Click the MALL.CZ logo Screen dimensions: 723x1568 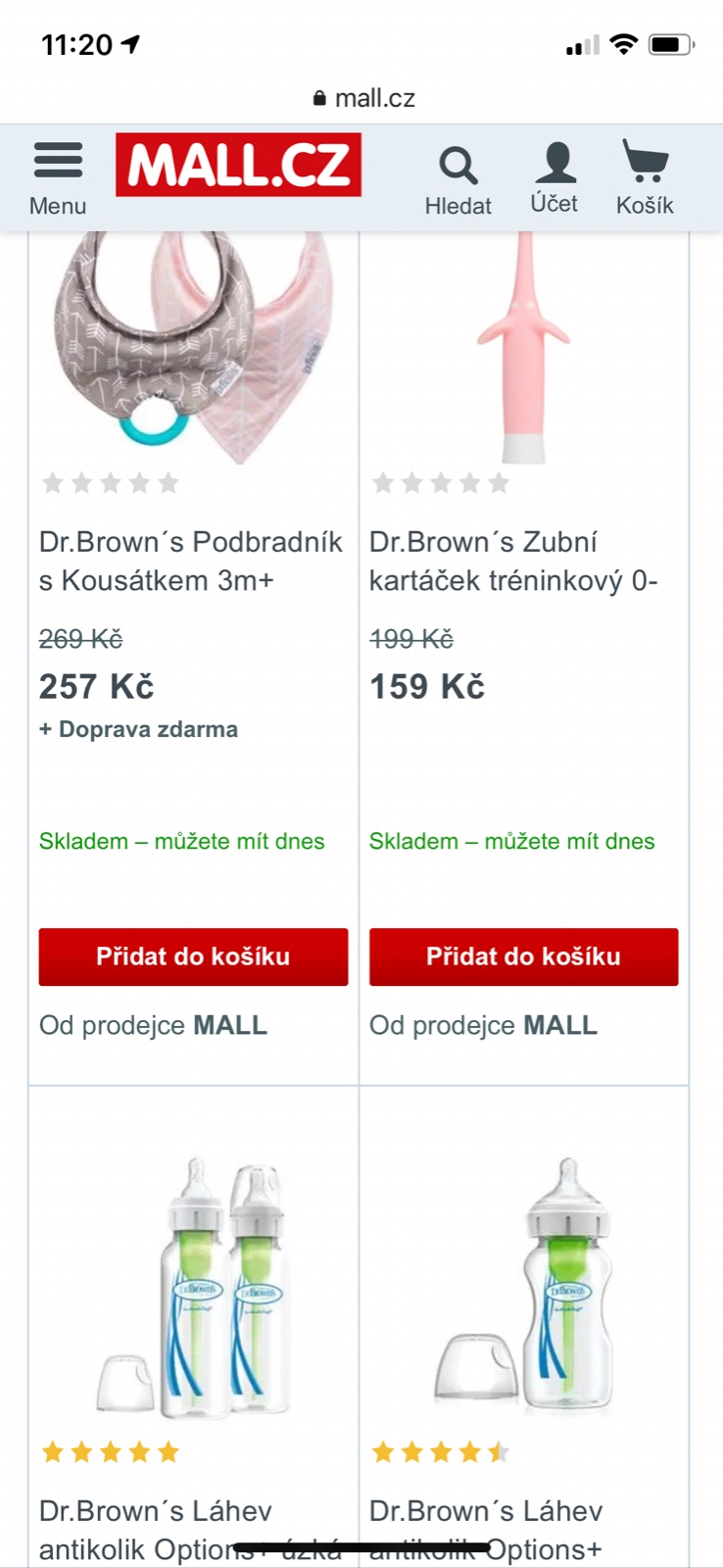pos(238,165)
